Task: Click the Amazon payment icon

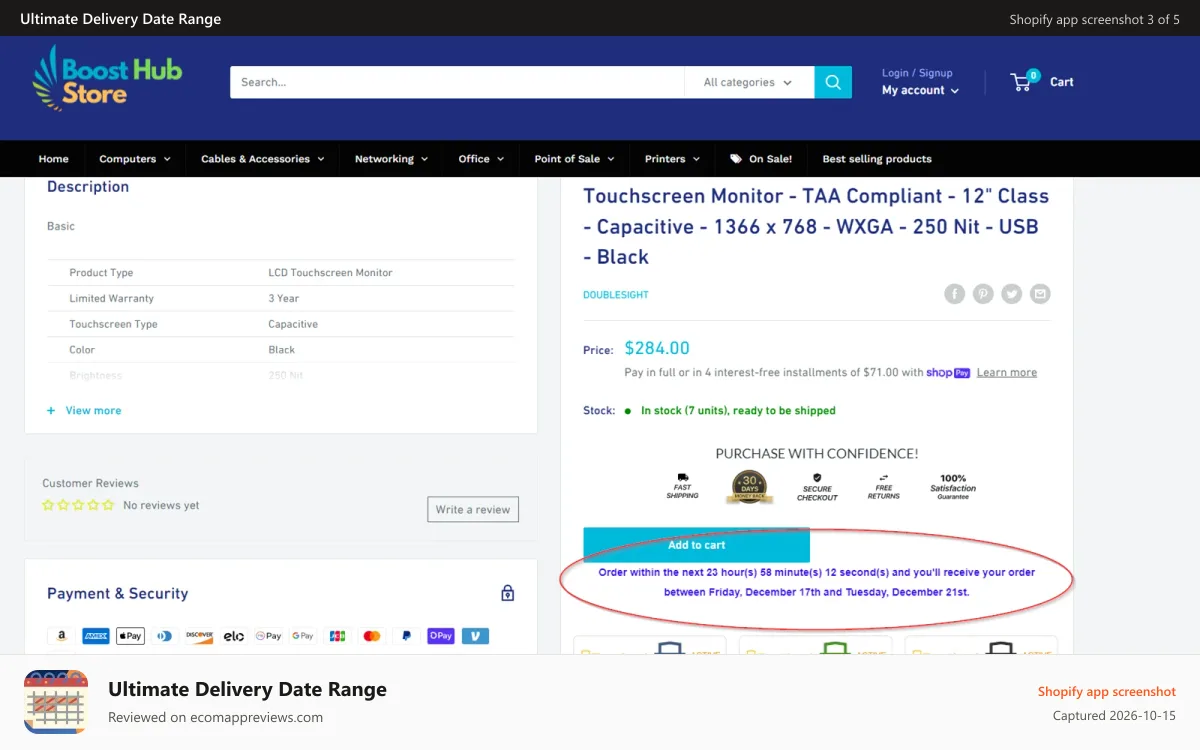Action: (61, 636)
